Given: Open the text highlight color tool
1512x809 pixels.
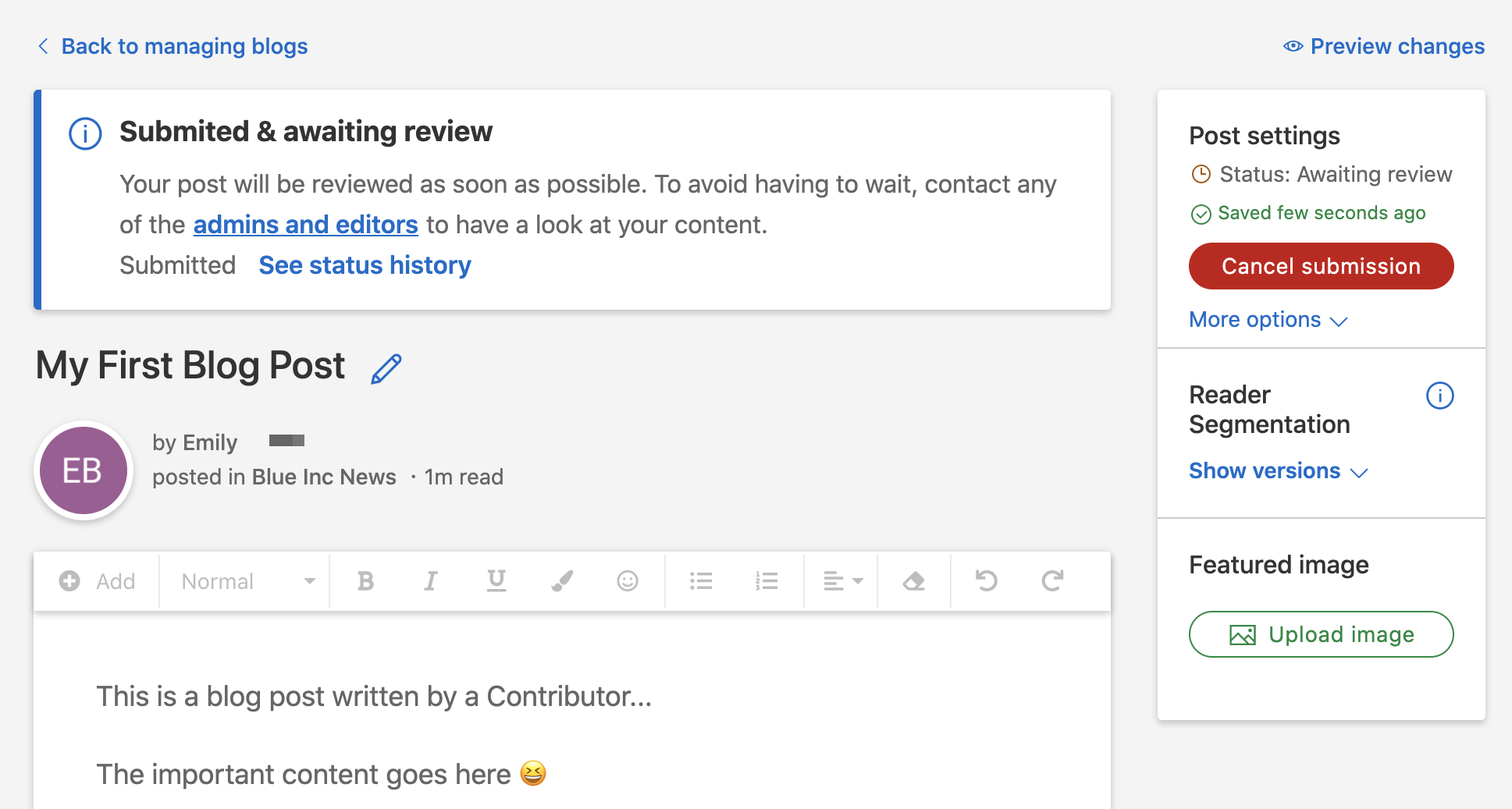Looking at the screenshot, I should coord(561,580).
